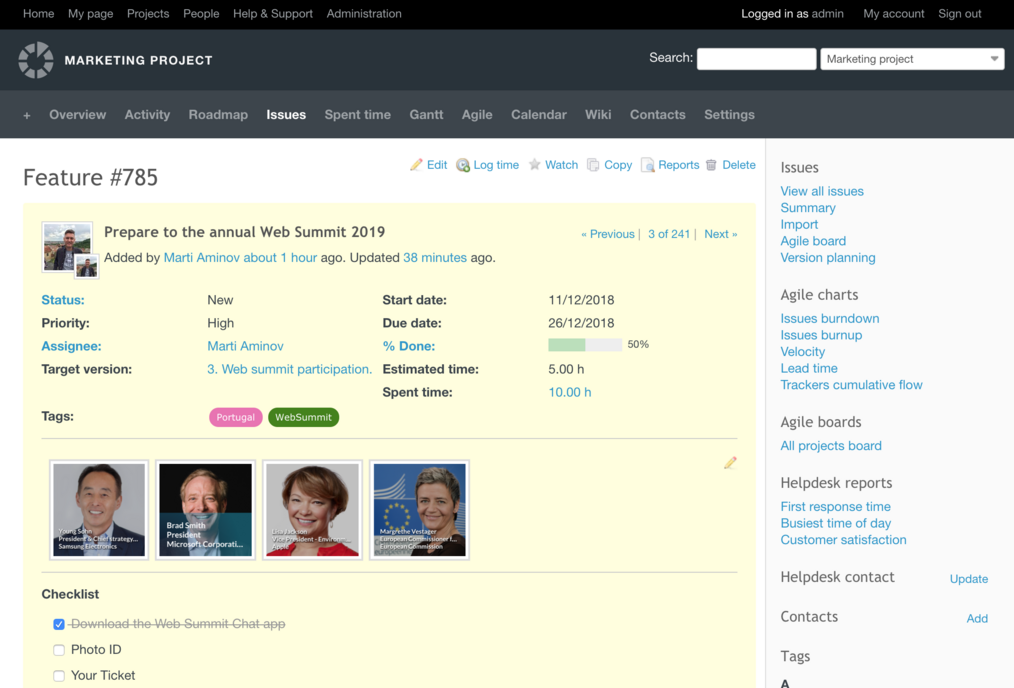Click the Copy issue icon
The height and width of the screenshot is (688, 1014).
click(x=593, y=165)
